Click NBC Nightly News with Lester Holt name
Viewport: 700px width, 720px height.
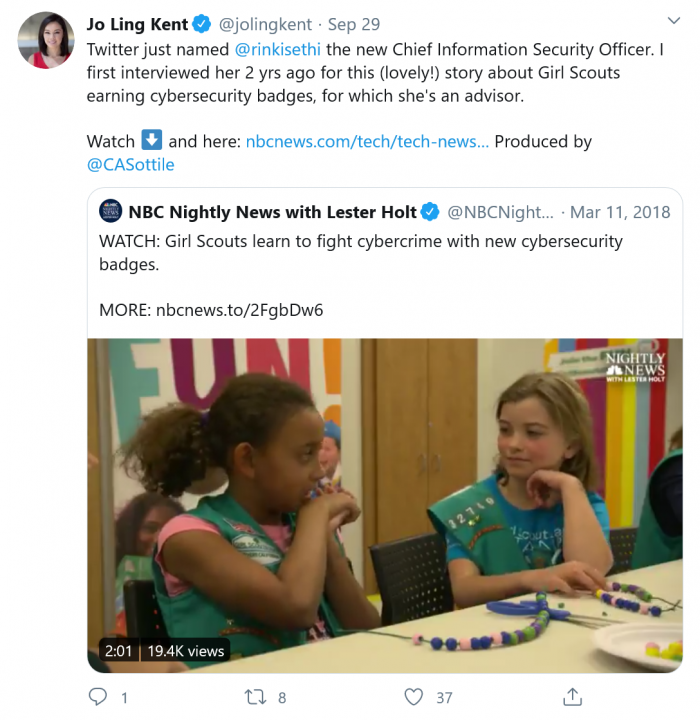[272, 212]
